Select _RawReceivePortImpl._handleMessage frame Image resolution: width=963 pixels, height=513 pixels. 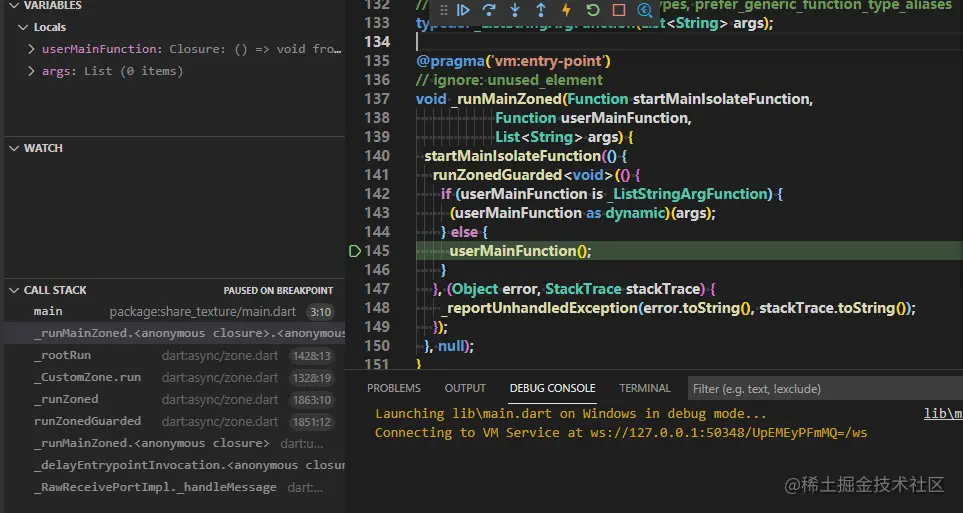pyautogui.click(x=174, y=488)
